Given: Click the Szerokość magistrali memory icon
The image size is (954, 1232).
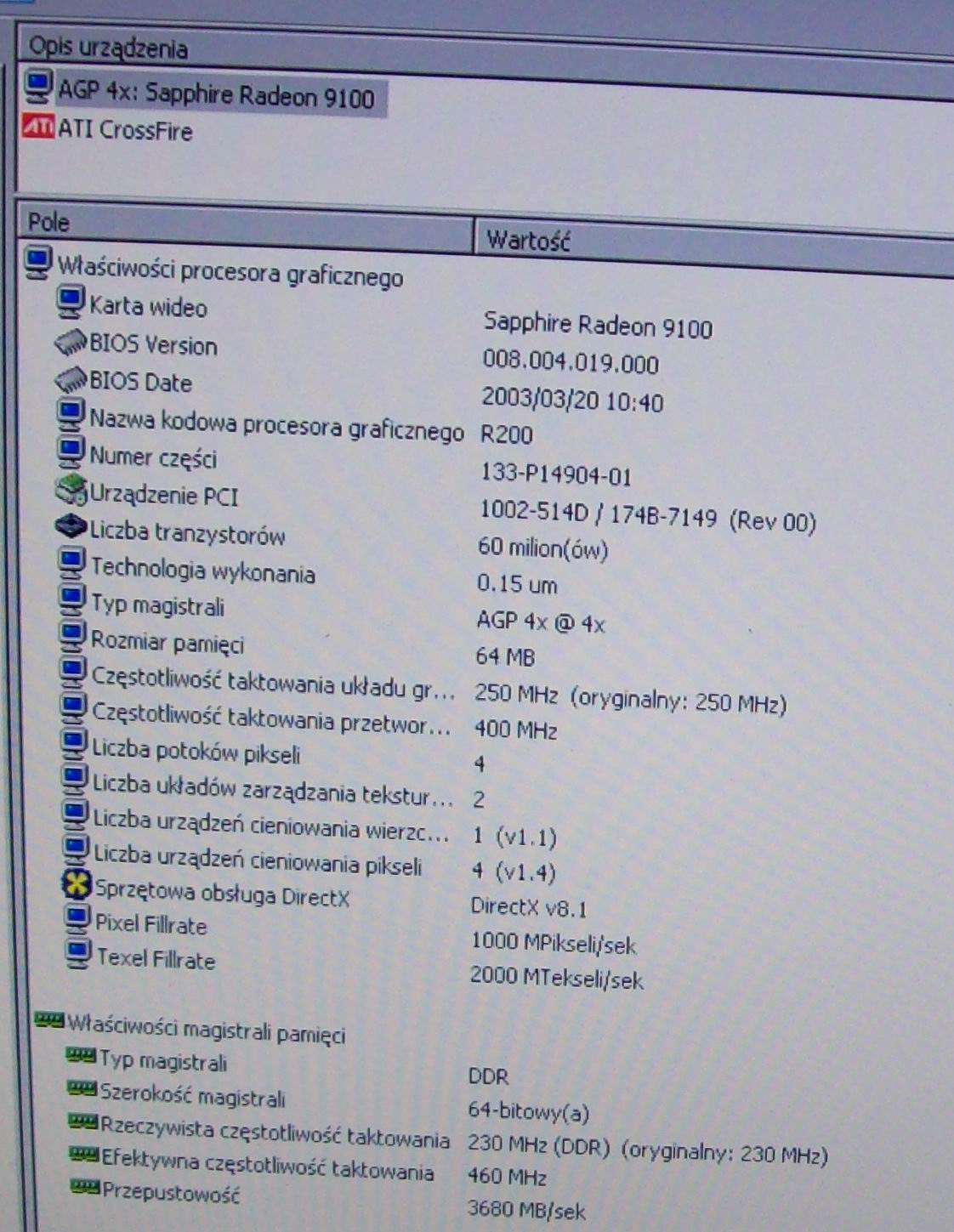Looking at the screenshot, I should tap(82, 1088).
